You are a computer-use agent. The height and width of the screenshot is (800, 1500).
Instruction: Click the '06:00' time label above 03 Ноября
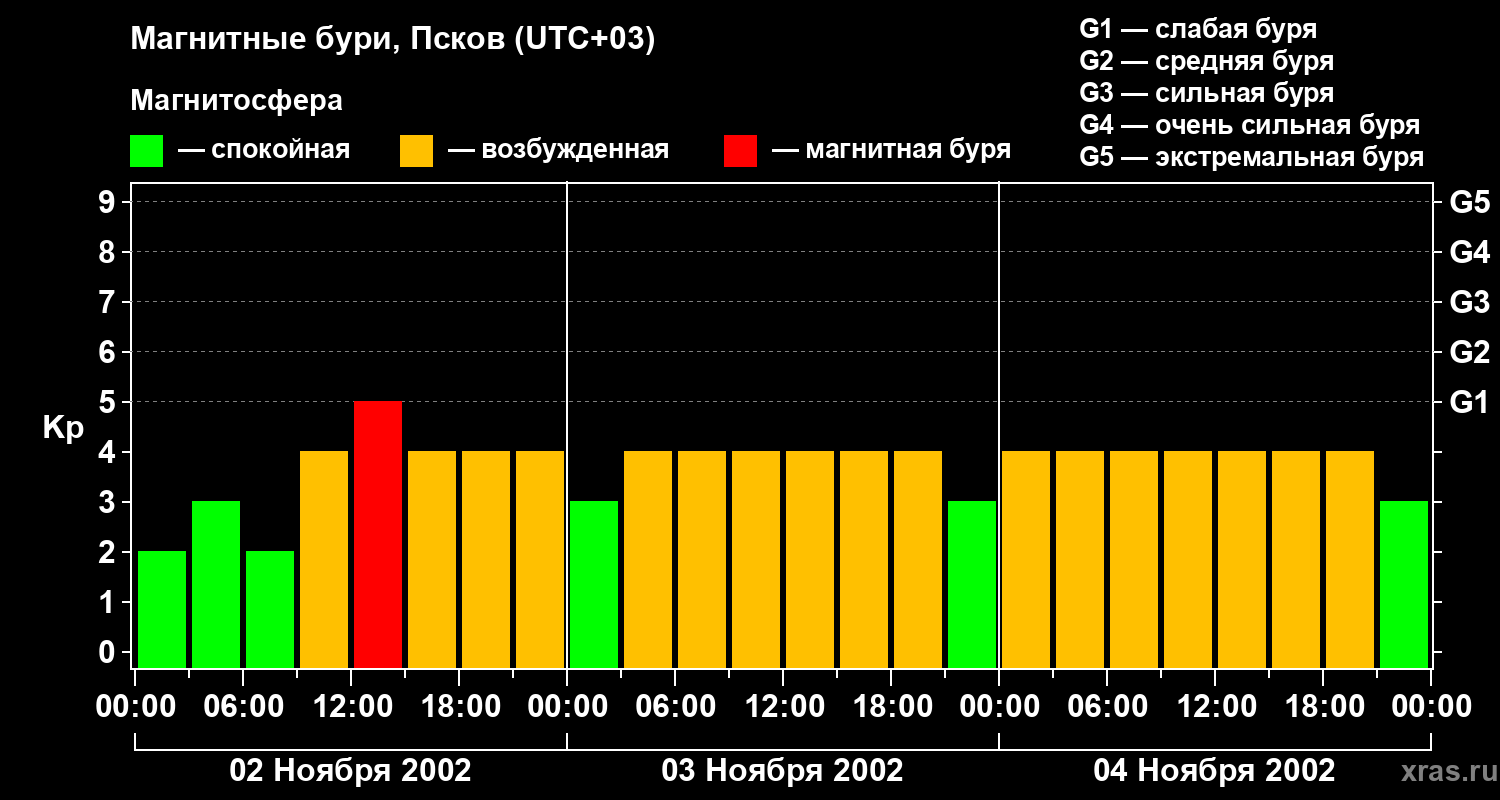tap(675, 706)
